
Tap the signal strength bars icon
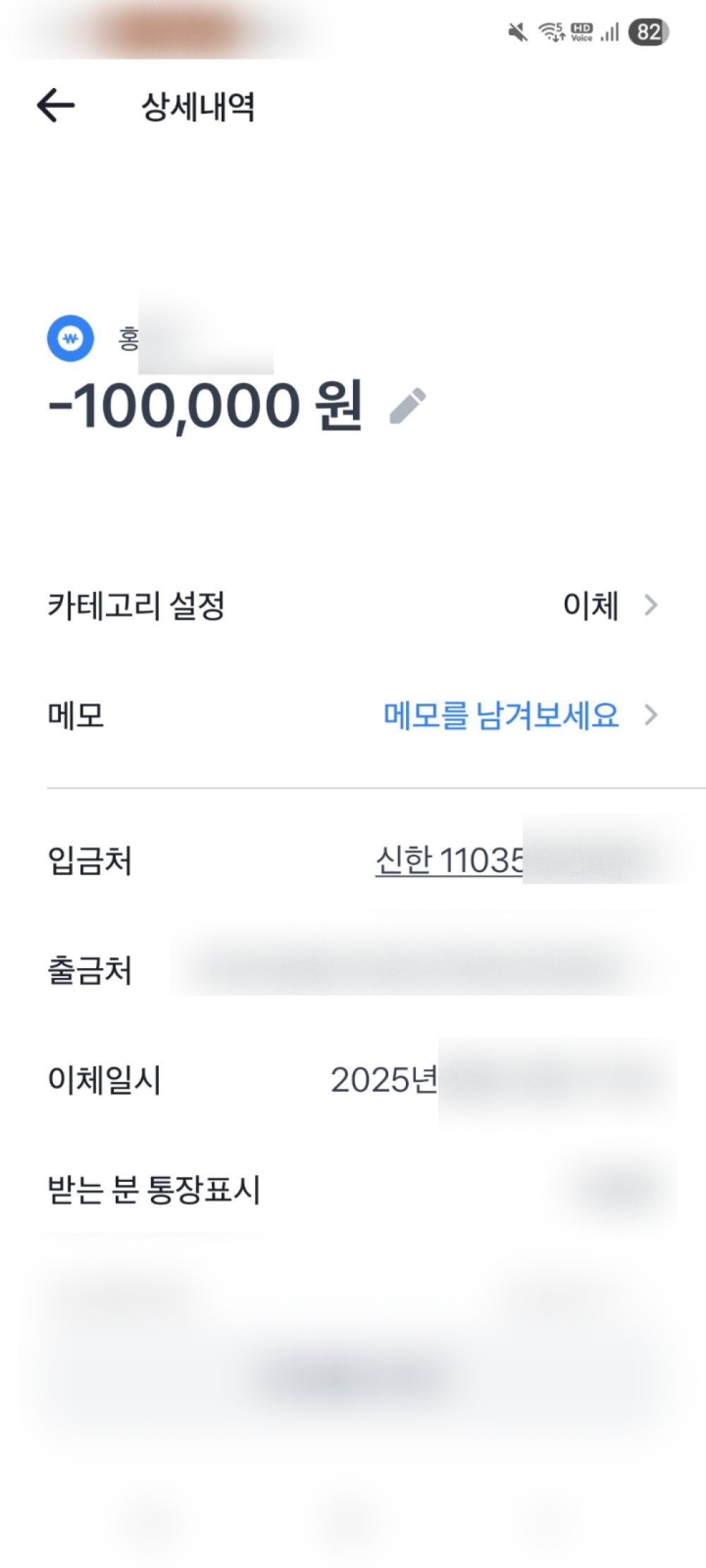click(609, 32)
